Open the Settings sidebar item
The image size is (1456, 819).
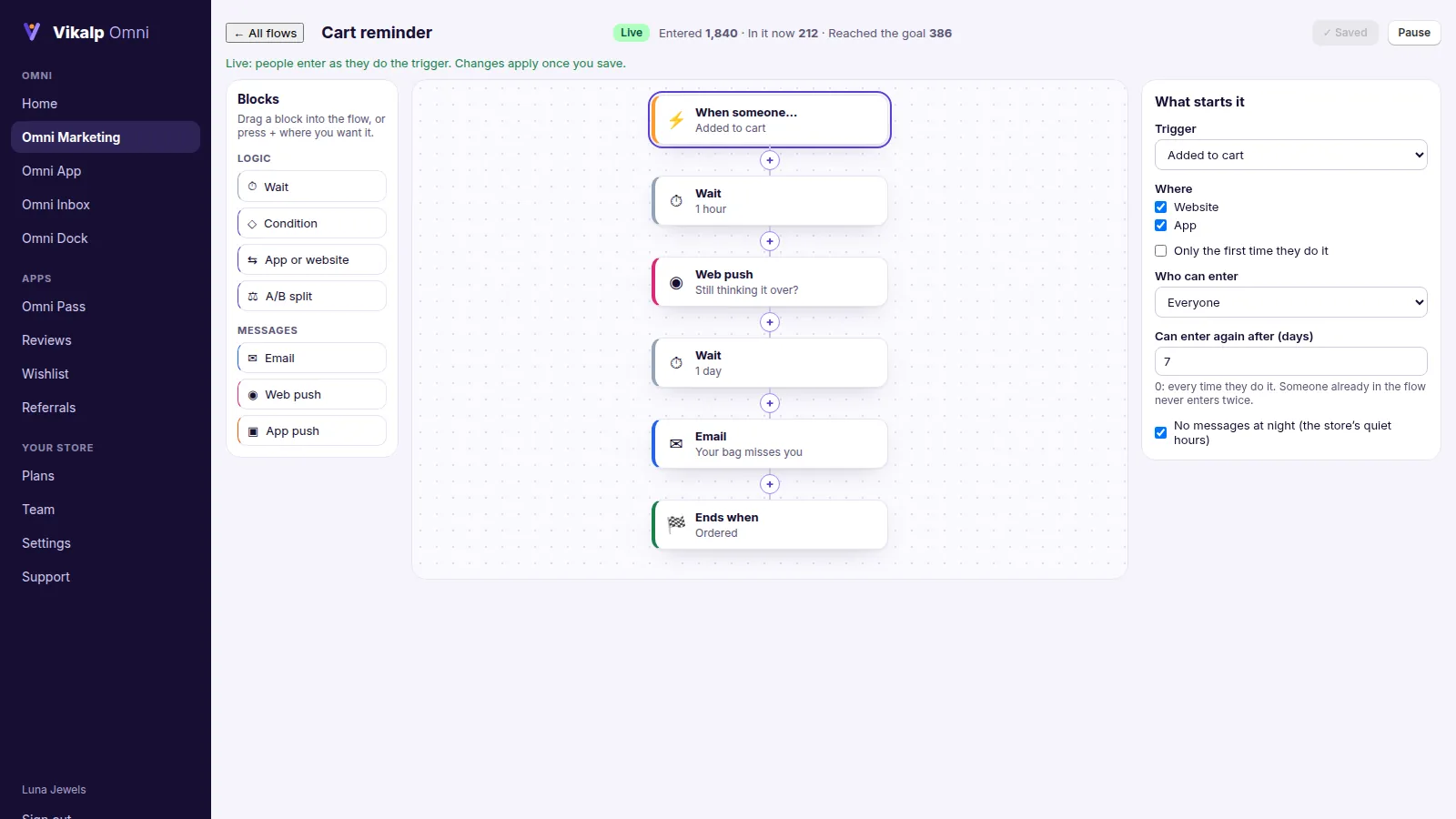tap(106, 543)
